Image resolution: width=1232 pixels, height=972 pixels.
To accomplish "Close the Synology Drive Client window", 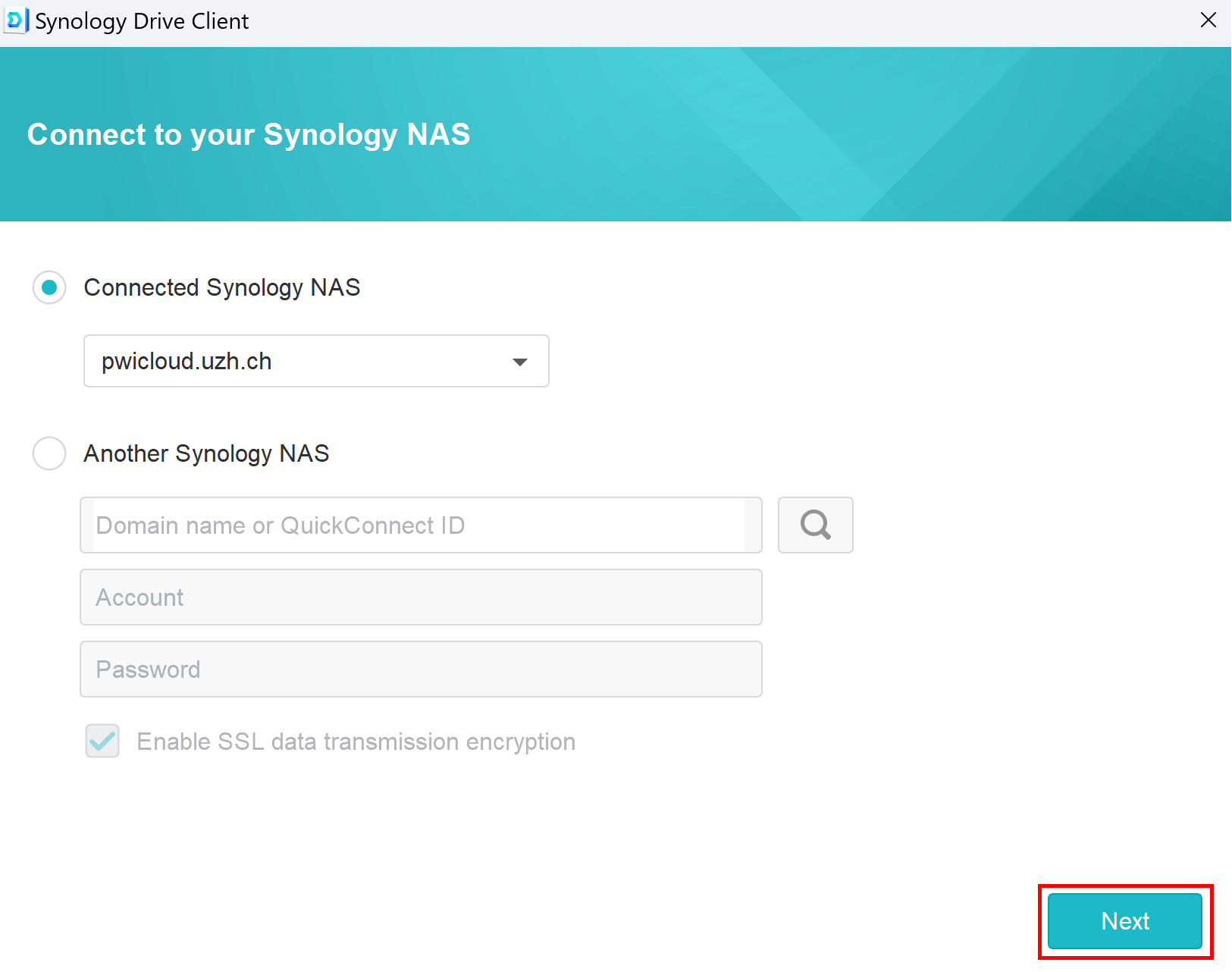I will click(1208, 20).
